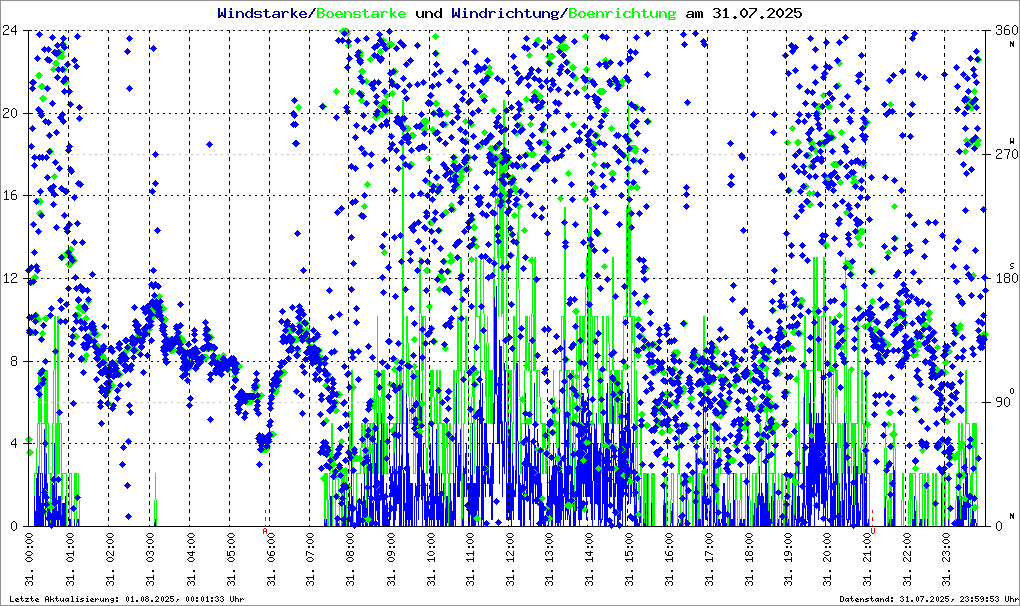Click the time label '31. 14:00'

(x=590, y=559)
